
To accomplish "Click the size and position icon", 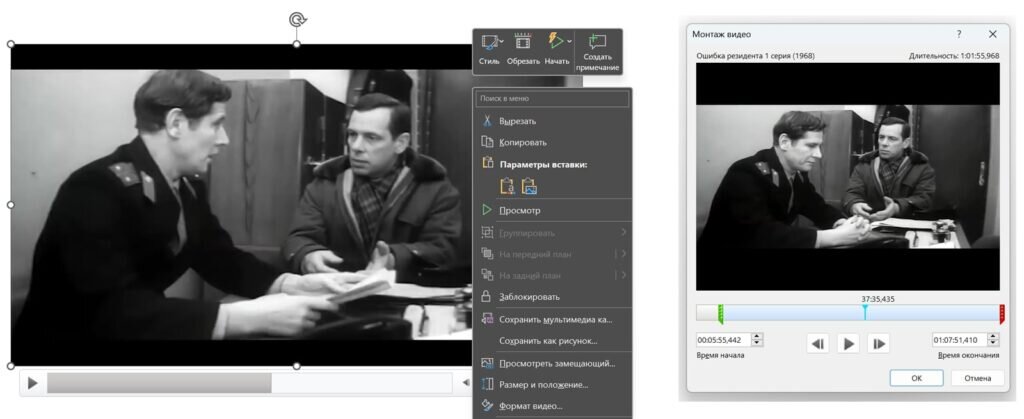I will pyautogui.click(x=487, y=384).
